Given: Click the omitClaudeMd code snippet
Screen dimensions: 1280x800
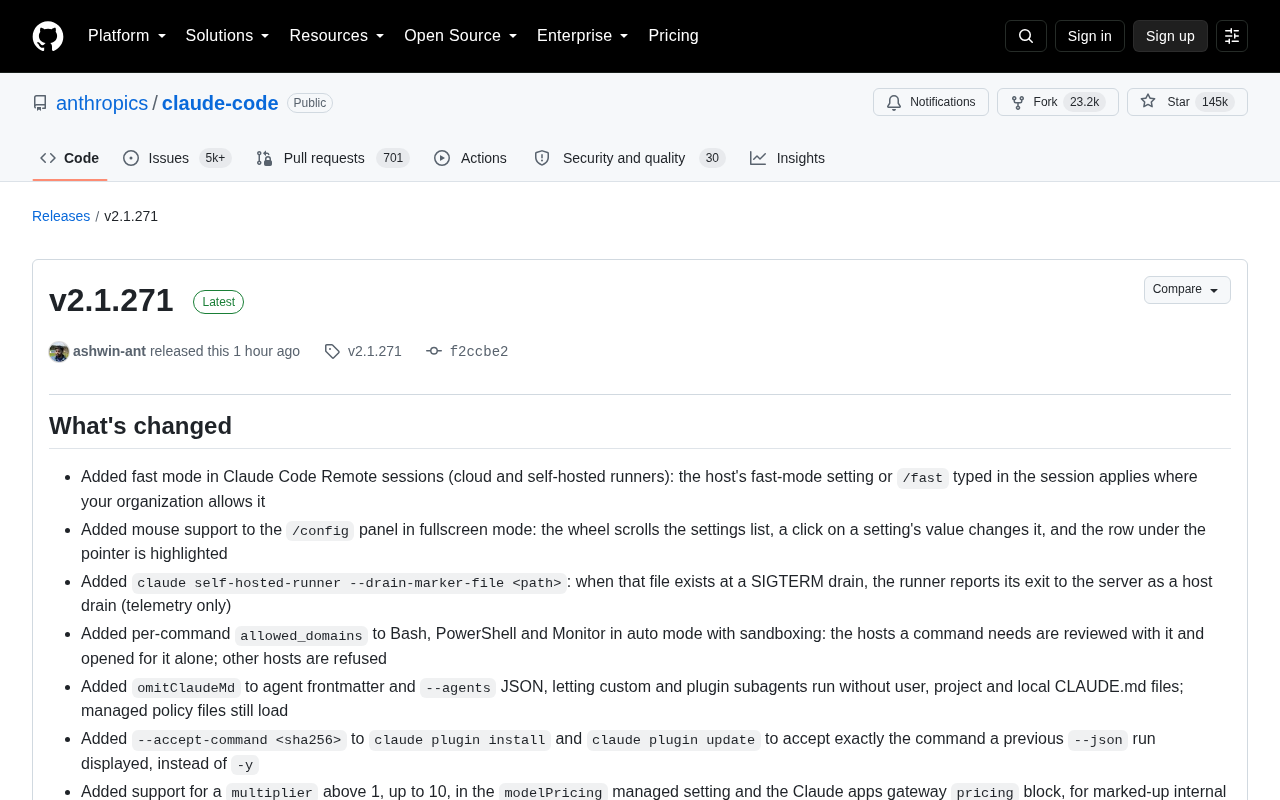Looking at the screenshot, I should pos(187,688).
